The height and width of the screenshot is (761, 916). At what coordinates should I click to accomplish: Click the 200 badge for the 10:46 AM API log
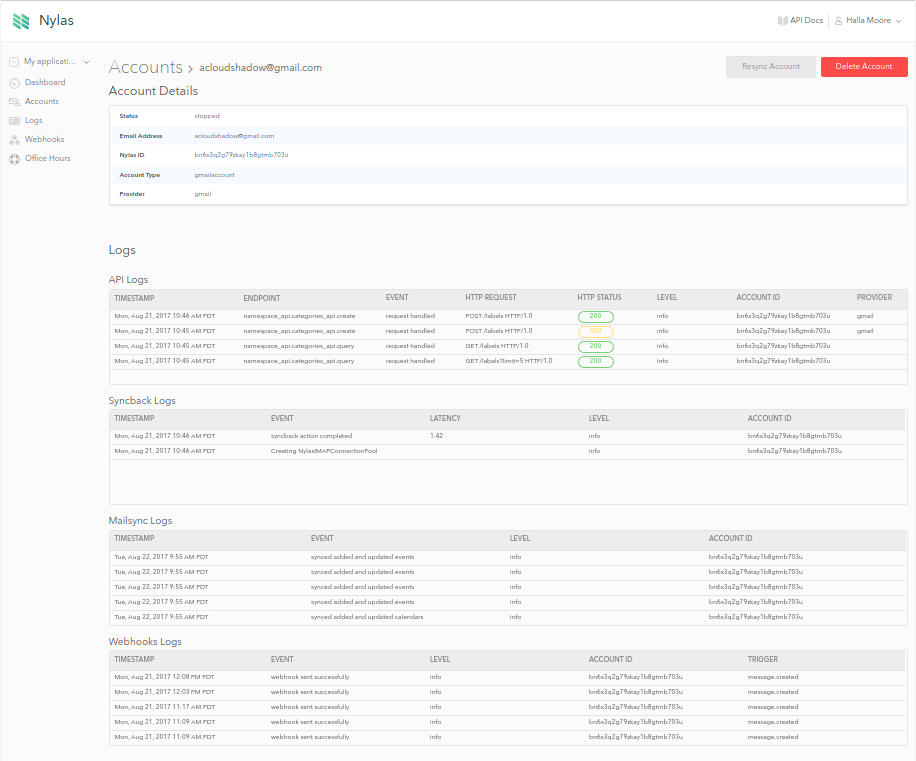tap(595, 317)
